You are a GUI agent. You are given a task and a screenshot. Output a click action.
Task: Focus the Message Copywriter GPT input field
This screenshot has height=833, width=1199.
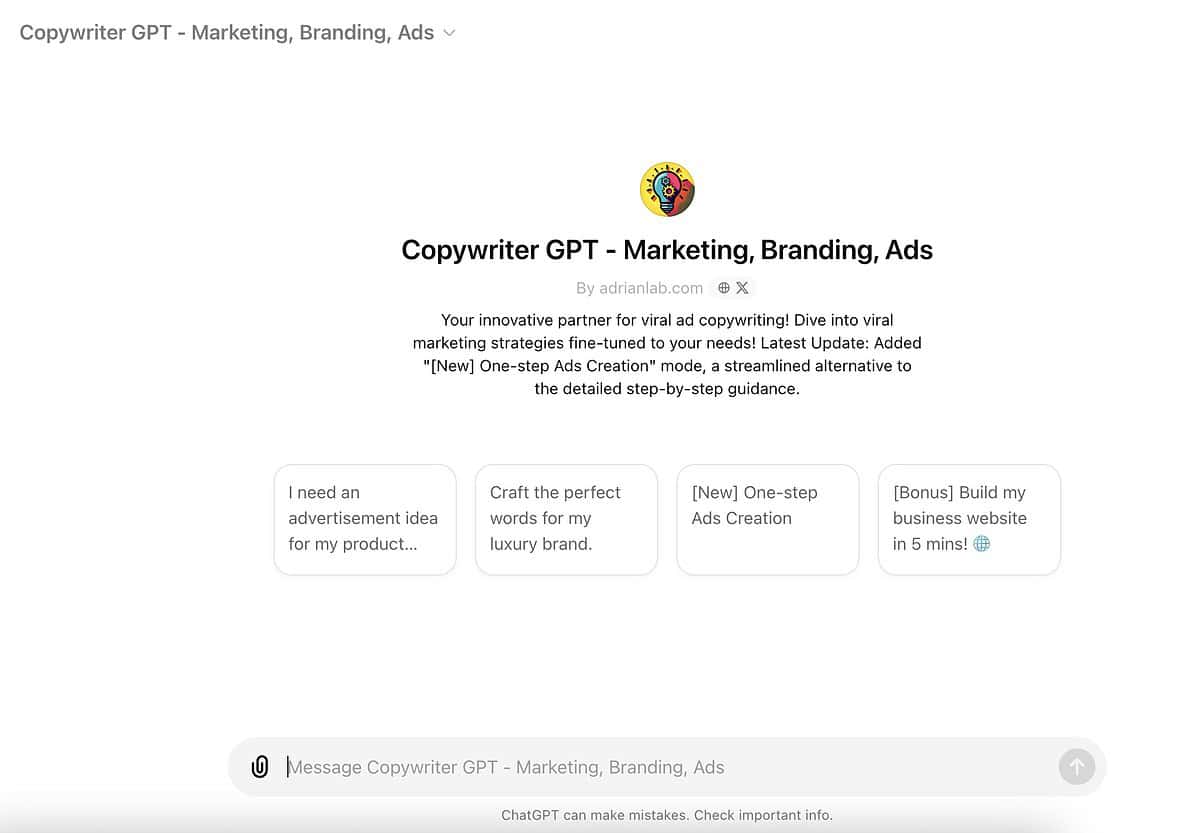pyautogui.click(x=660, y=767)
